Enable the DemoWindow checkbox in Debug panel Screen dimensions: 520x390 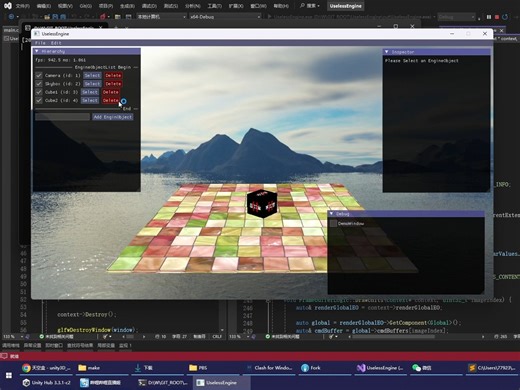pos(333,223)
